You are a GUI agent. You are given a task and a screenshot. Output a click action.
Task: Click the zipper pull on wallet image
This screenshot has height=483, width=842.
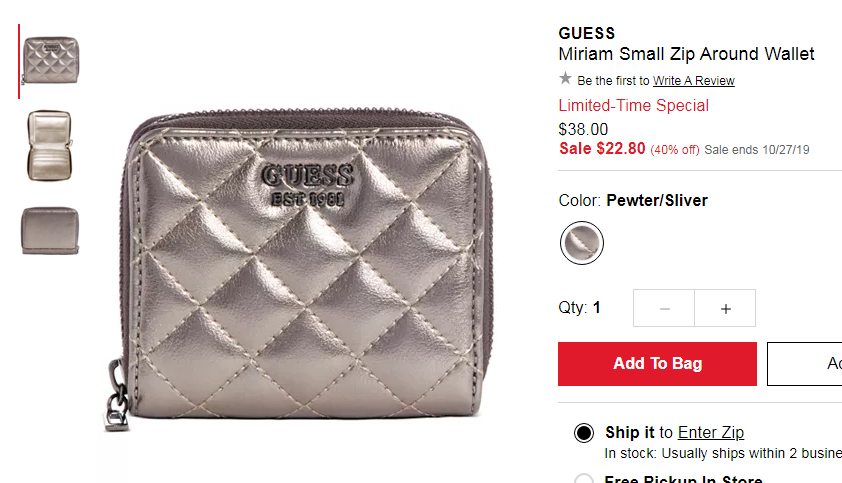coord(117,398)
